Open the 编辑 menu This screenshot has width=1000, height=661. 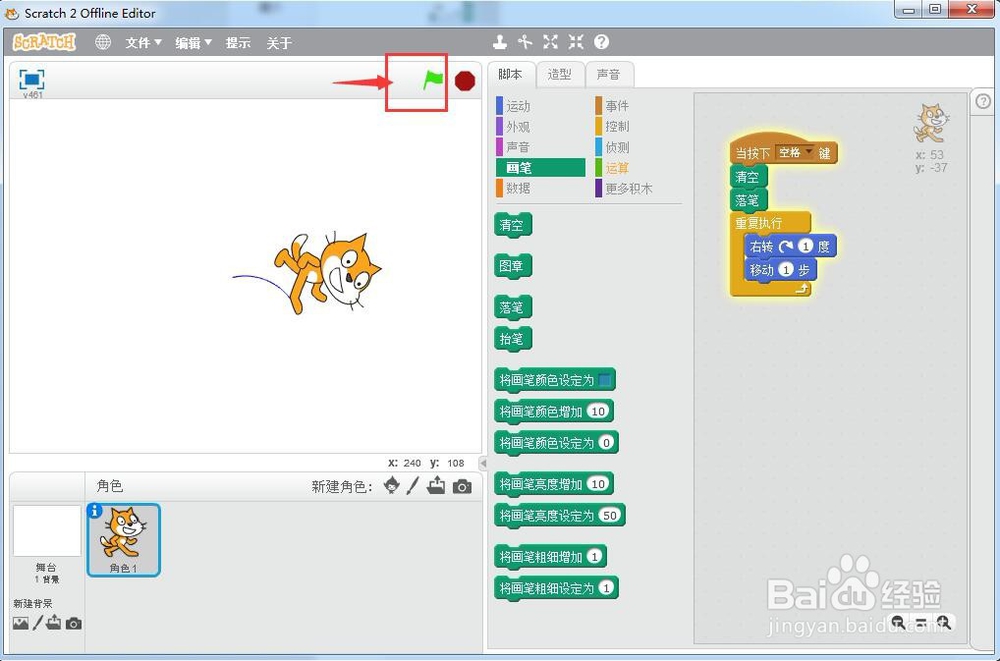click(x=193, y=43)
